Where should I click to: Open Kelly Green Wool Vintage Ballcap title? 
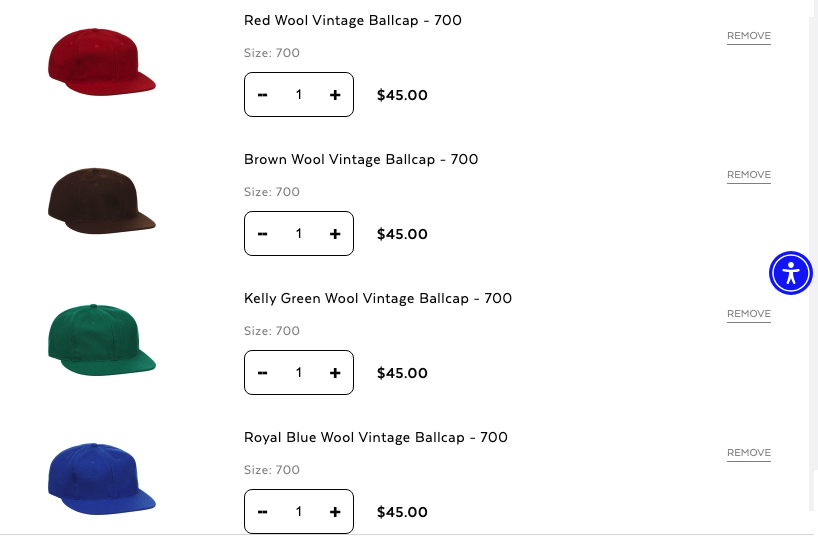377,298
